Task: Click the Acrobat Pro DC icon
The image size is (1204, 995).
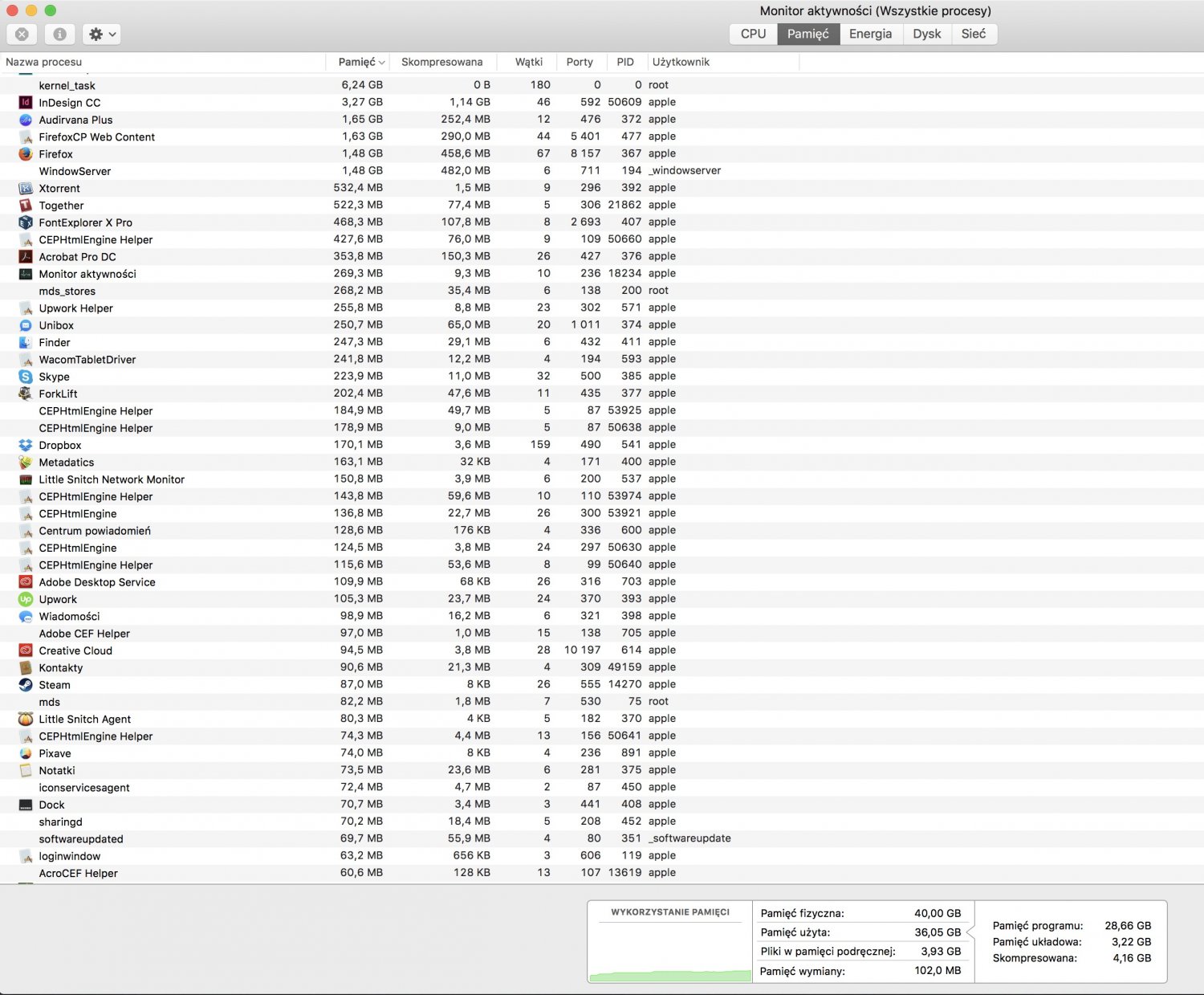Action: (26, 256)
